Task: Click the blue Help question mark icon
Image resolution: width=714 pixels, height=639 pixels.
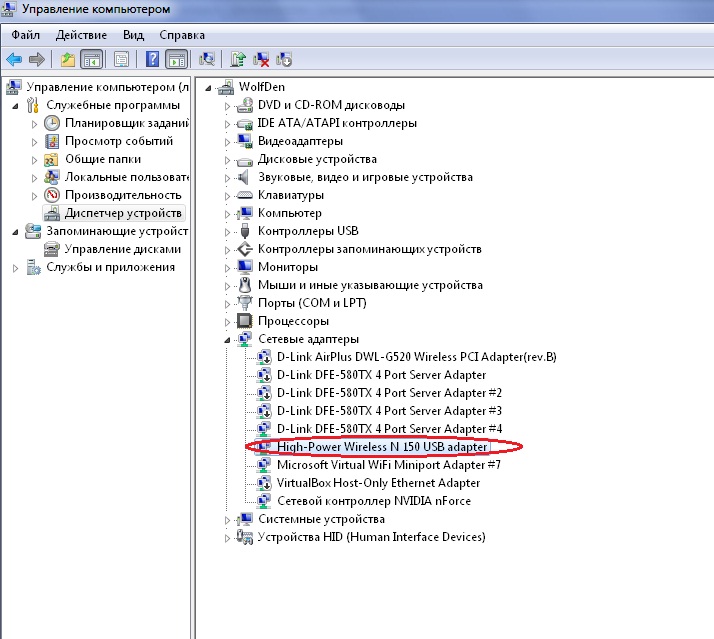Action: 152,59
